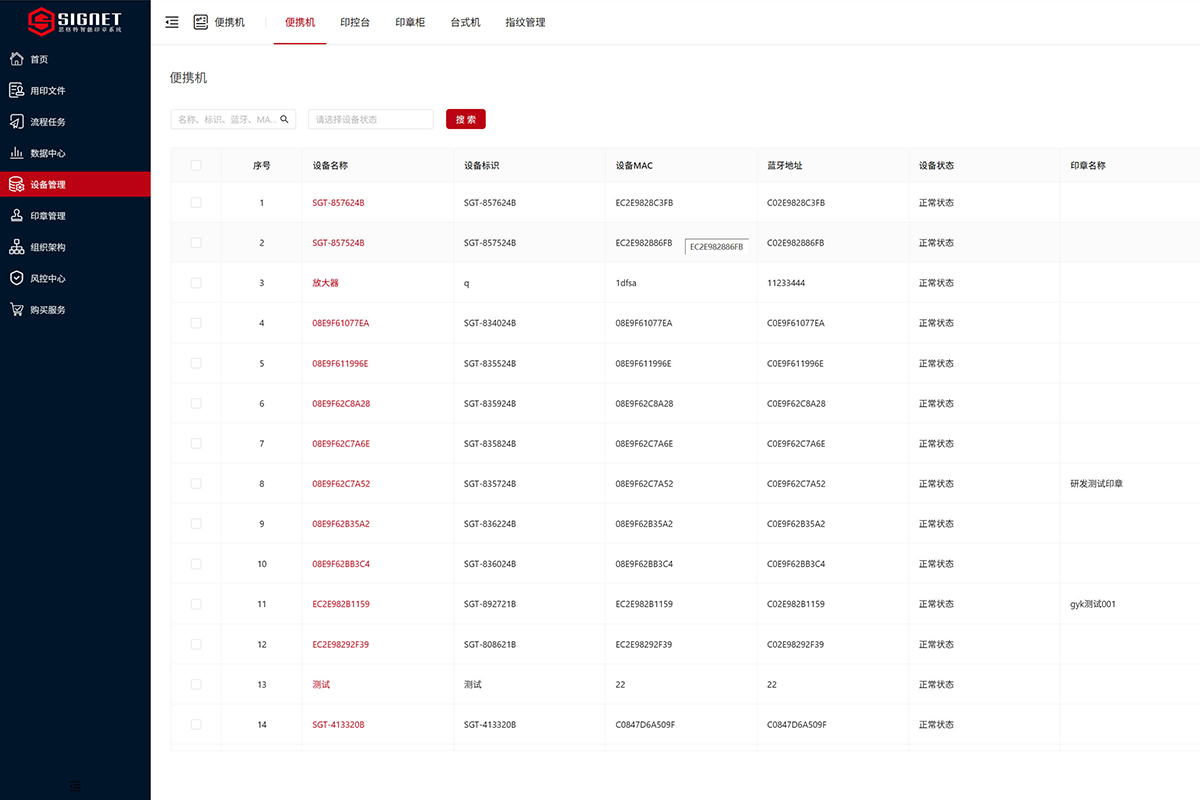Open device link 放大器
Image resolution: width=1200 pixels, height=800 pixels.
325,283
